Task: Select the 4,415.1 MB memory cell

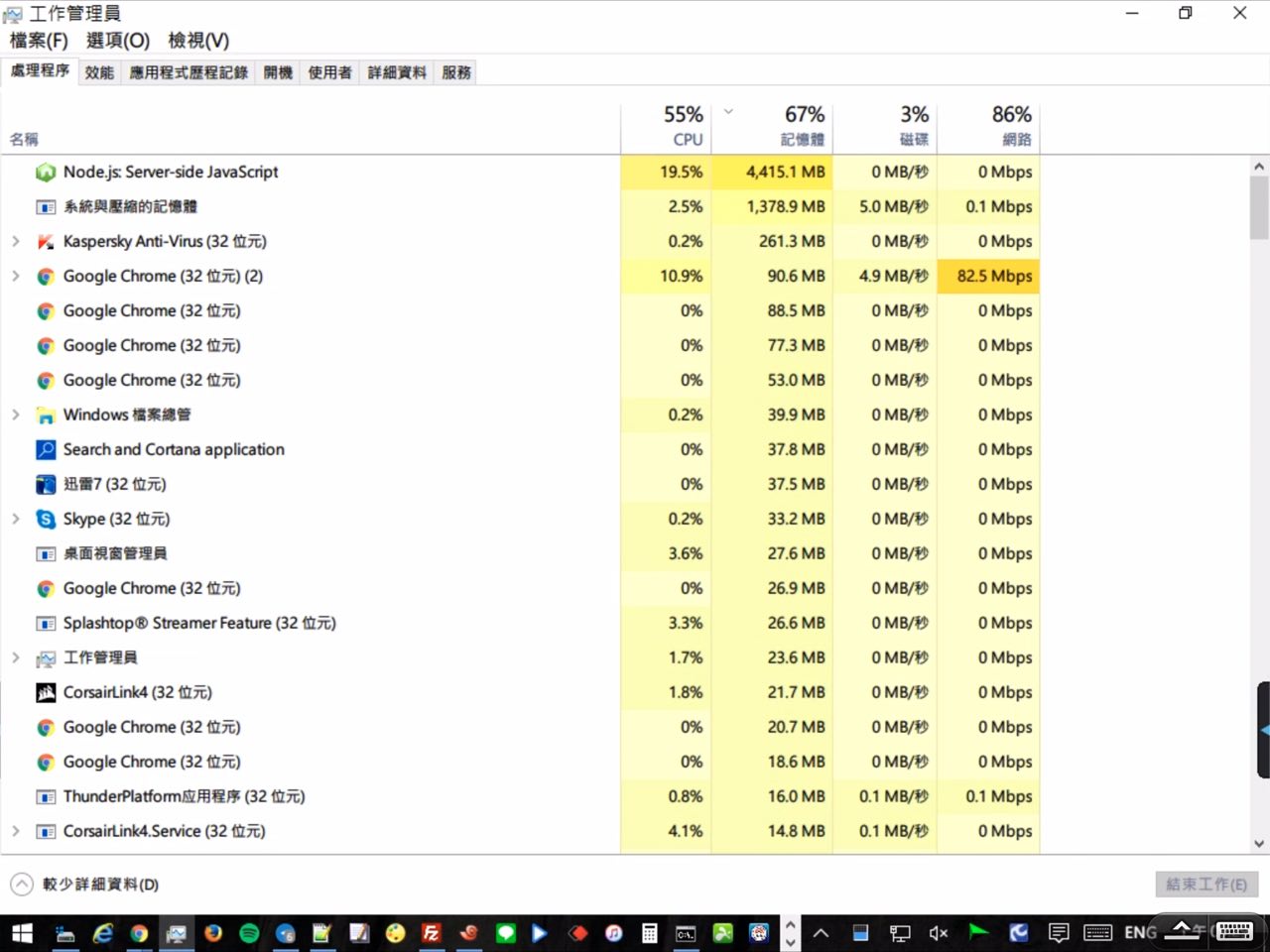Action: point(772,173)
